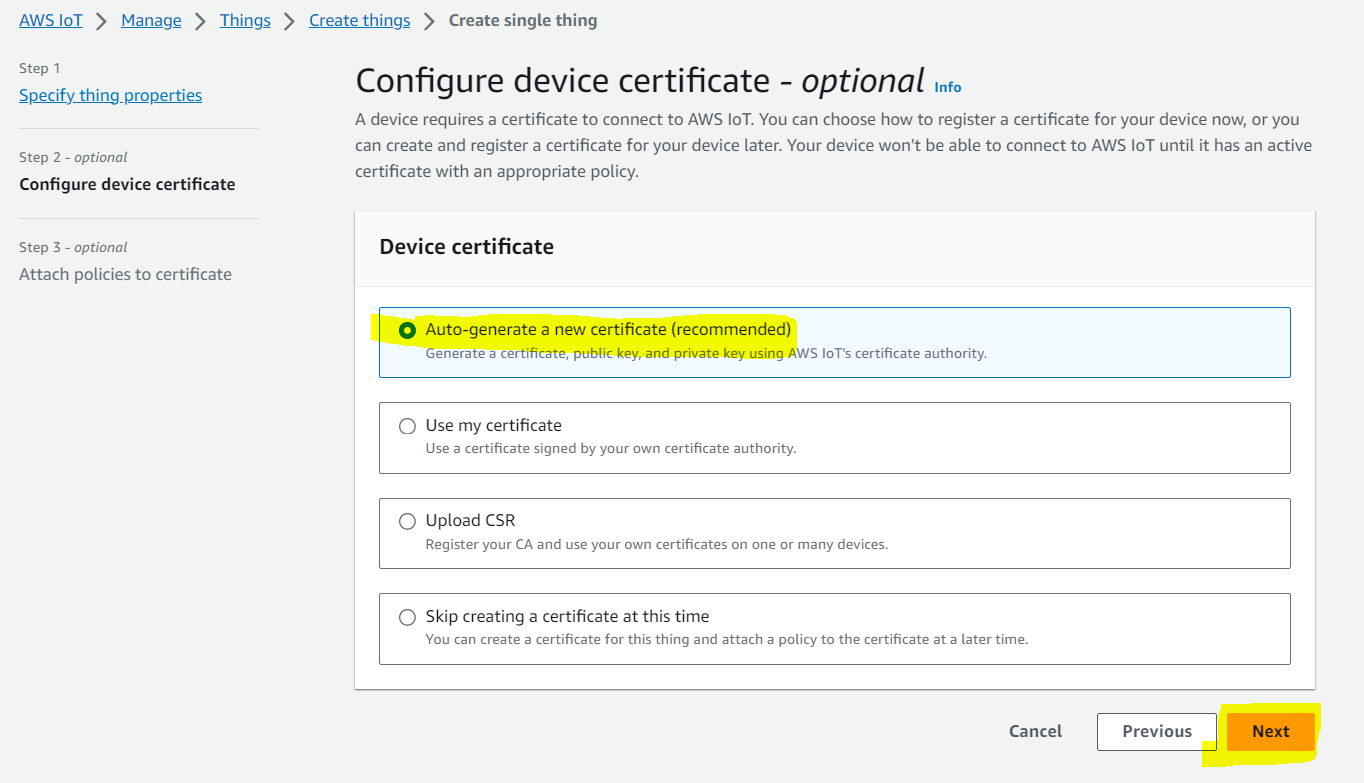The height and width of the screenshot is (783, 1364).
Task: Click 'Configure device certificate' step in sidebar
Action: (127, 184)
